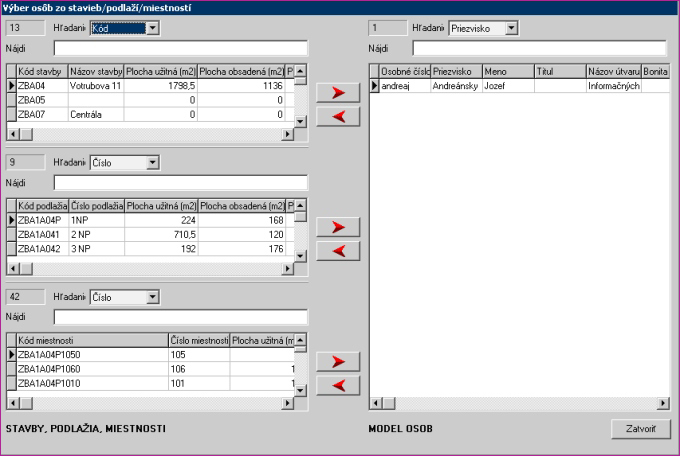The height and width of the screenshot is (456, 680).
Task: Click left arrow button beside rooms table
Action: tap(337, 385)
